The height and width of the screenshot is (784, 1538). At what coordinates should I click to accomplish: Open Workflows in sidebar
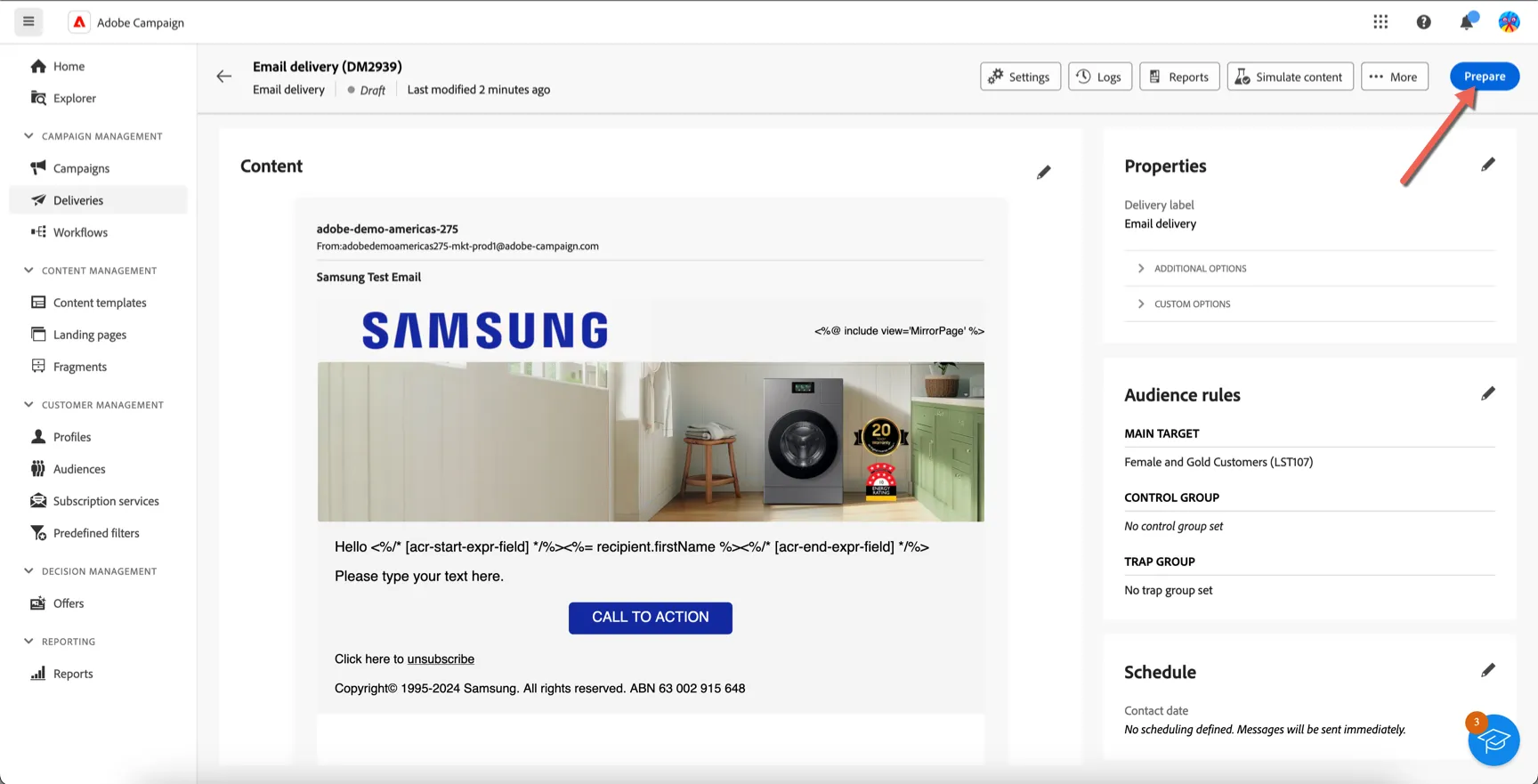point(98,232)
